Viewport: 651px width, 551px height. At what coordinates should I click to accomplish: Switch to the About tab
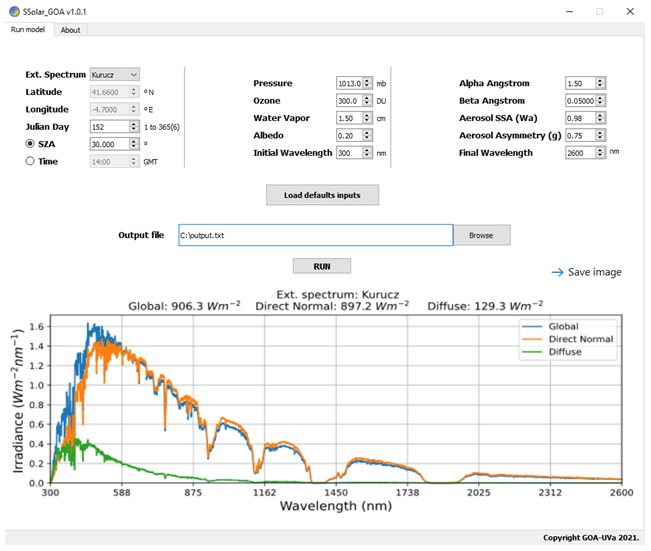70,30
